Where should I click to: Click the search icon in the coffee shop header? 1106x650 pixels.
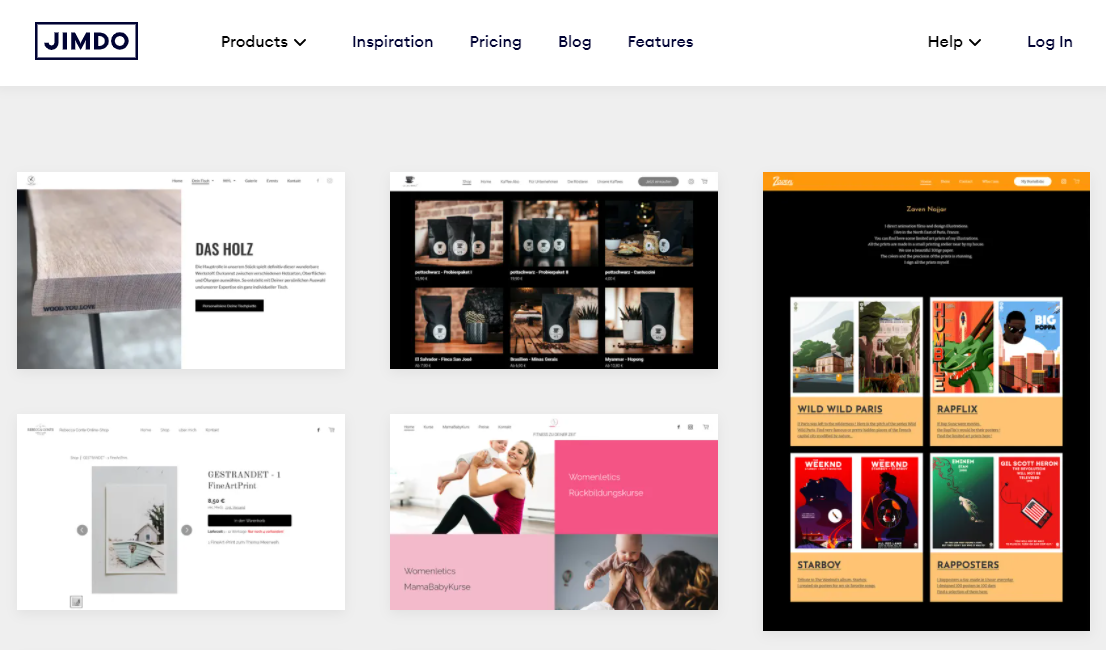click(x=690, y=182)
